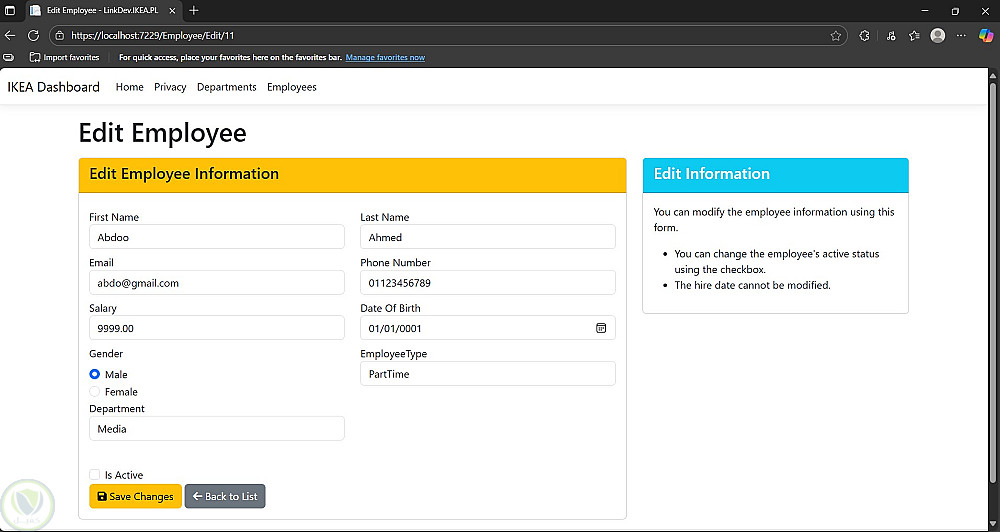Focus the Salary input field
1000x532 pixels.
point(217,328)
